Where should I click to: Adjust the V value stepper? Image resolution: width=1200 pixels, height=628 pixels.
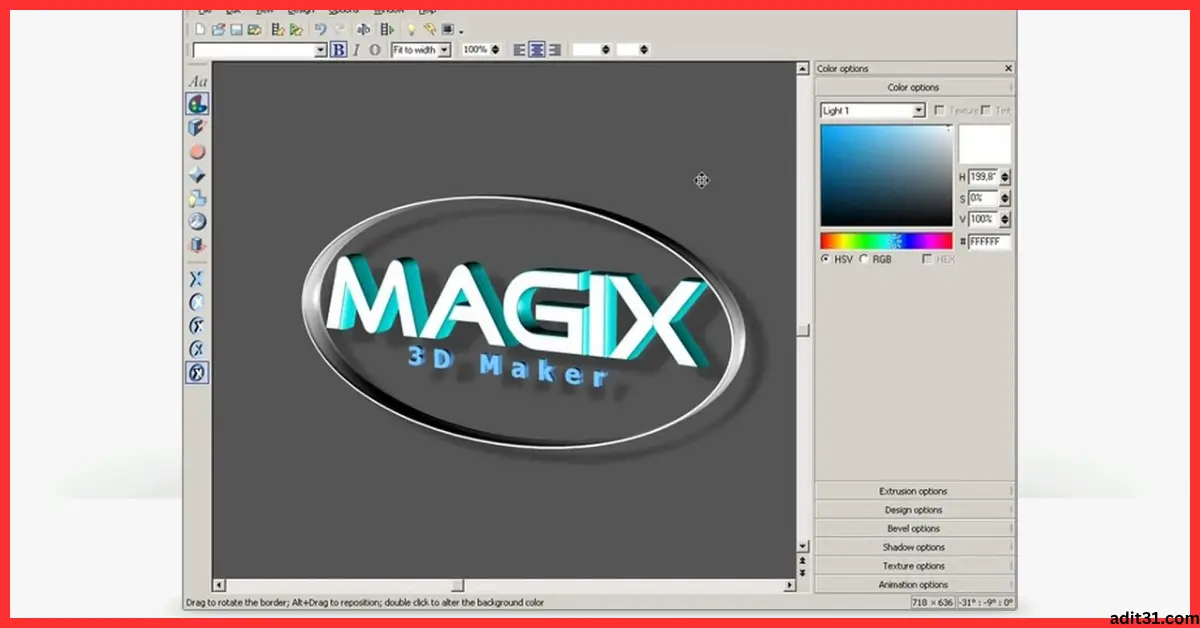point(1005,219)
